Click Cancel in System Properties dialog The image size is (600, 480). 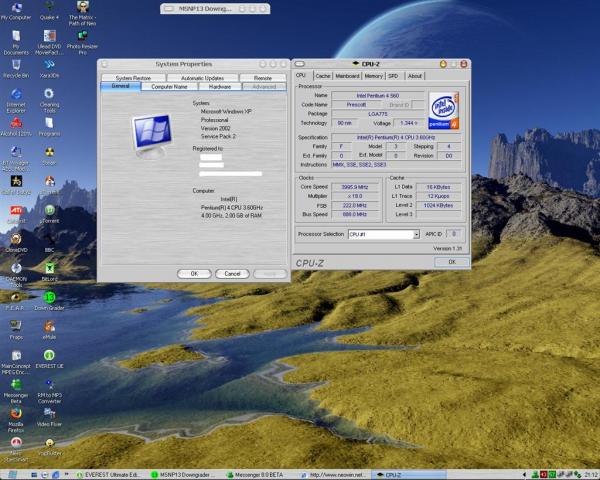(232, 274)
